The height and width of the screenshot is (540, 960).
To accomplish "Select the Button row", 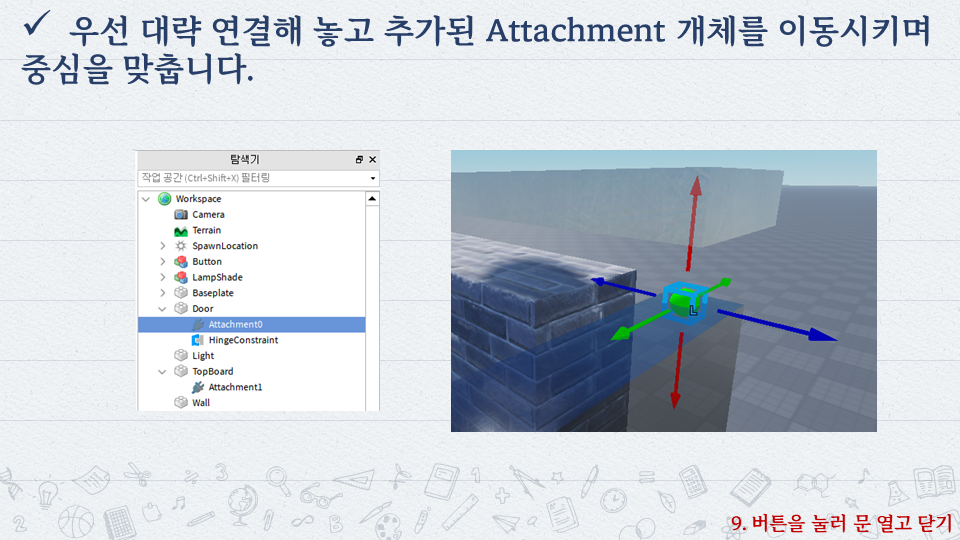I will pyautogui.click(x=252, y=261).
